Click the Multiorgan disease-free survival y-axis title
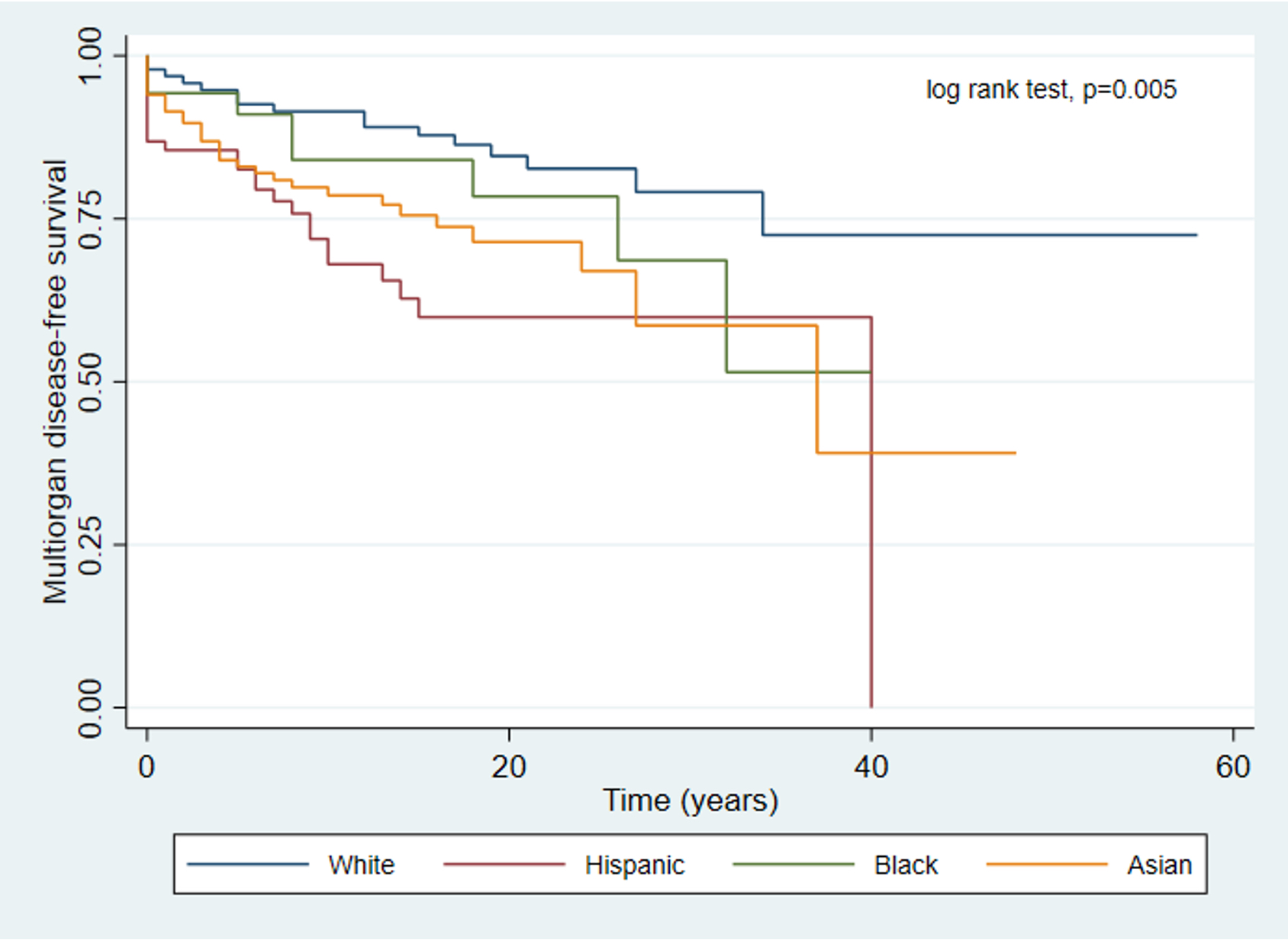This screenshot has width=1288, height=940. pos(56,381)
